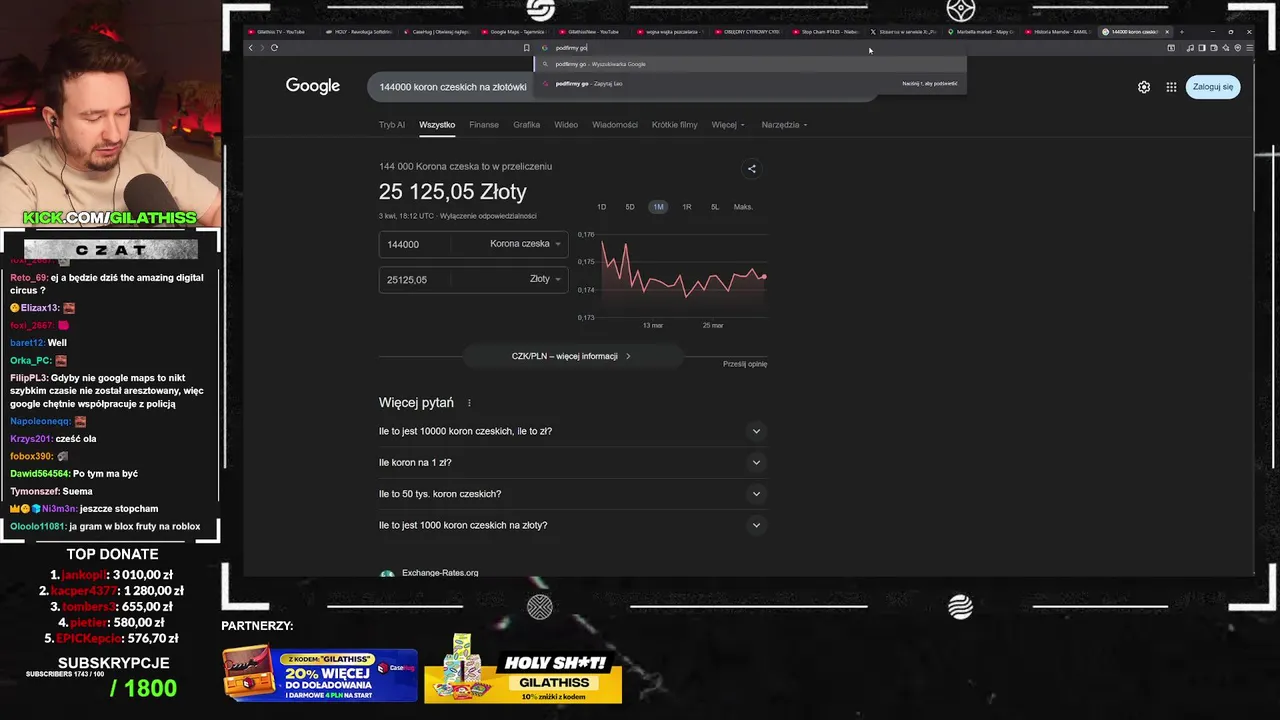
Task: Select the 1R chart range
Action: [687, 207]
